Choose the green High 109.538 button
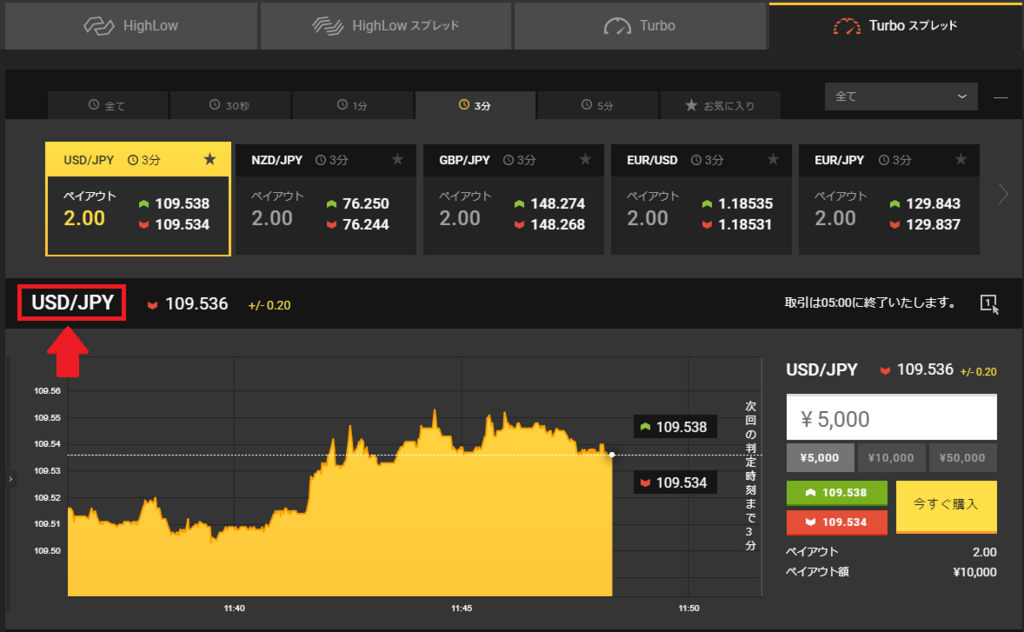1024x632 pixels. [x=837, y=493]
